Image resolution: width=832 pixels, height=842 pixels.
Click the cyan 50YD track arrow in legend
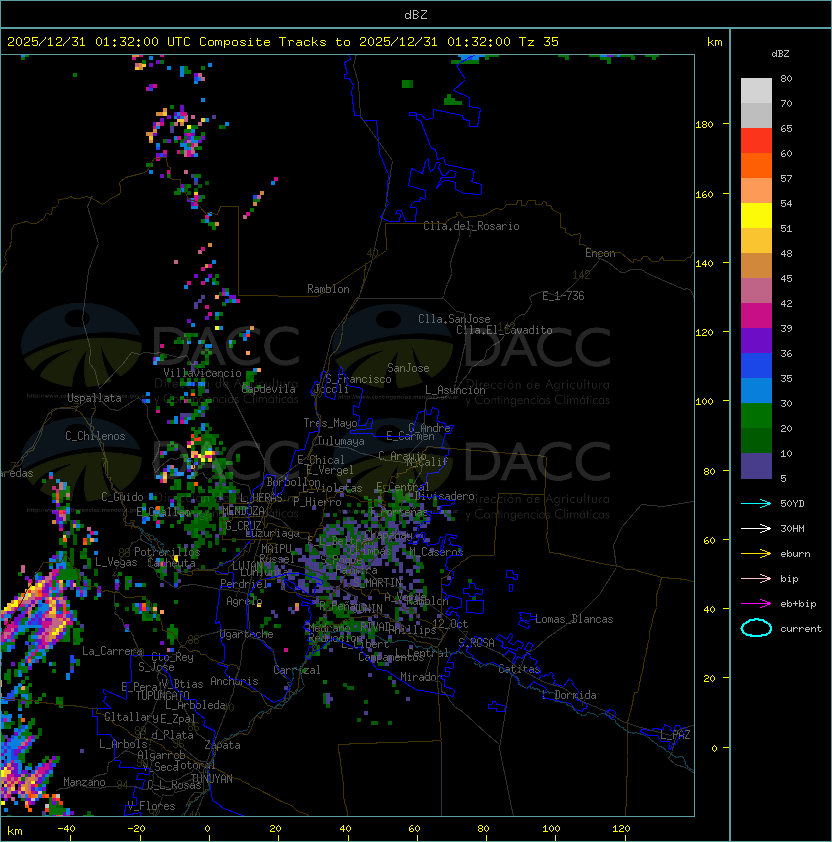[x=756, y=503]
